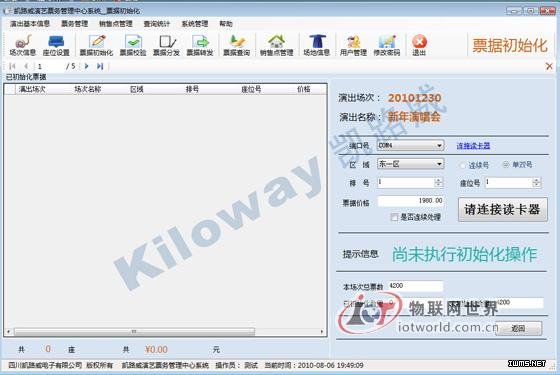560x375 pixels.
Task: Click 排号 number input field
Action: 406,182
